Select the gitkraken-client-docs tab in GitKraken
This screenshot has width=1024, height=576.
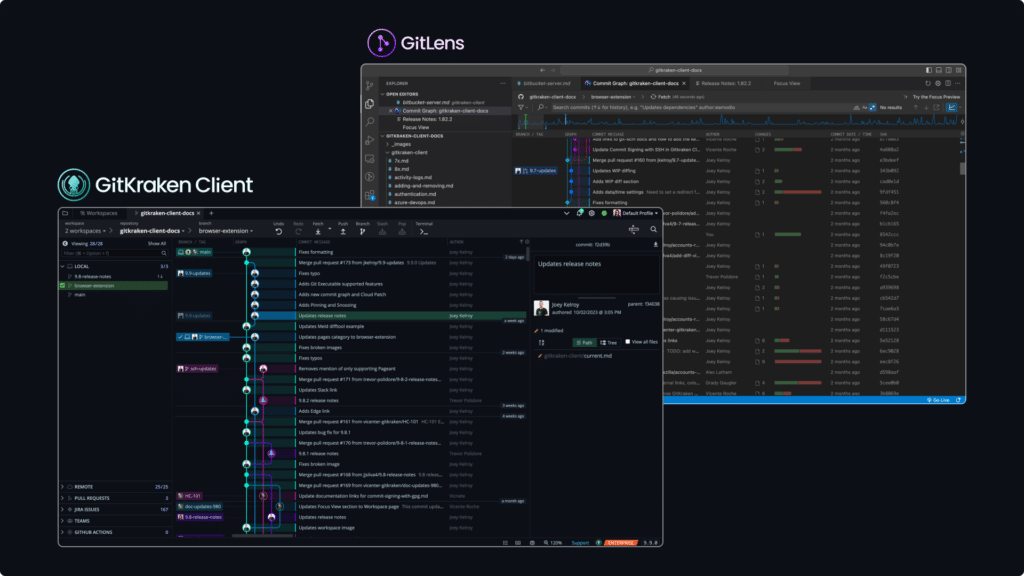point(167,213)
